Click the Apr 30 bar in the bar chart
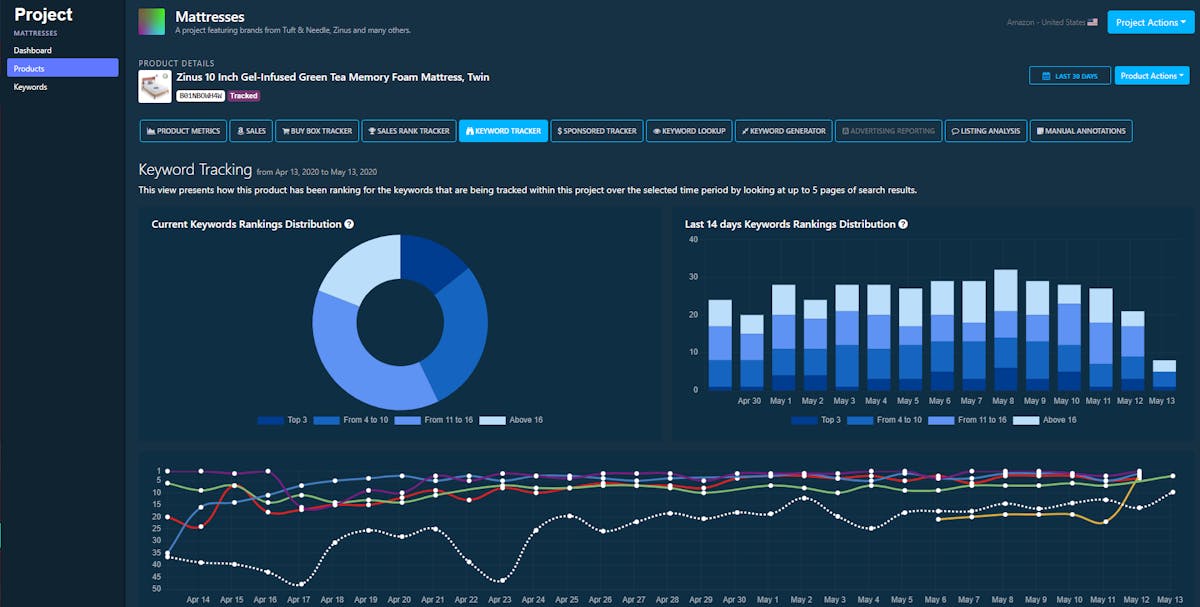This screenshot has width=1200, height=607. 752,352
